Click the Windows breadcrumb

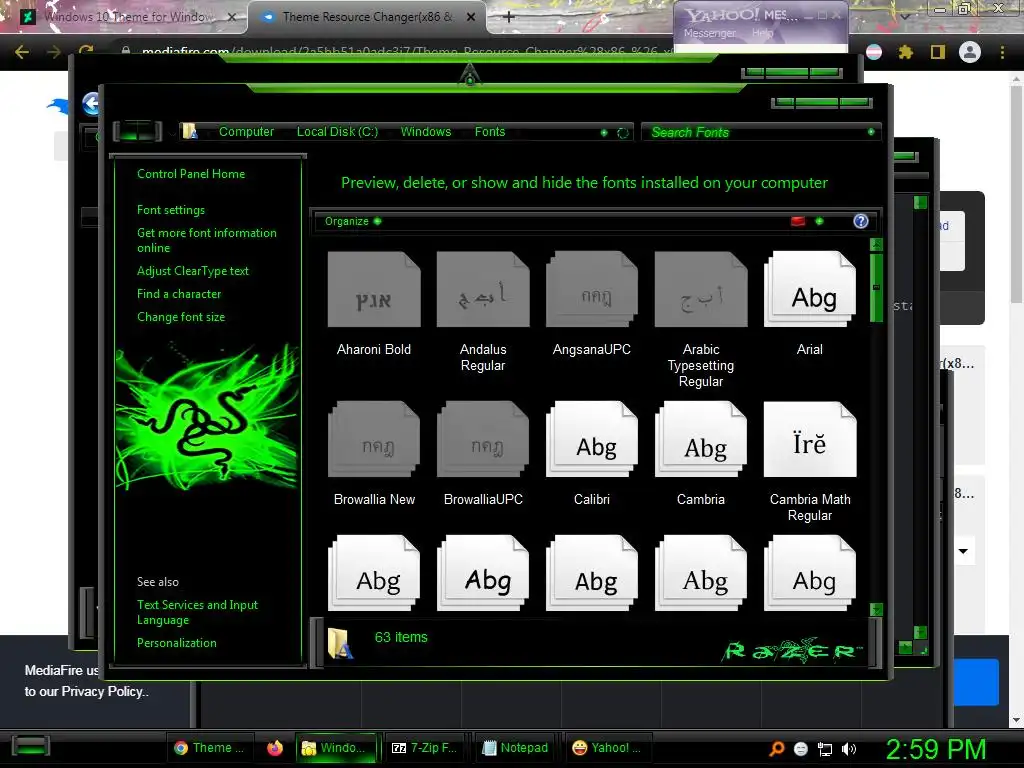coord(426,131)
